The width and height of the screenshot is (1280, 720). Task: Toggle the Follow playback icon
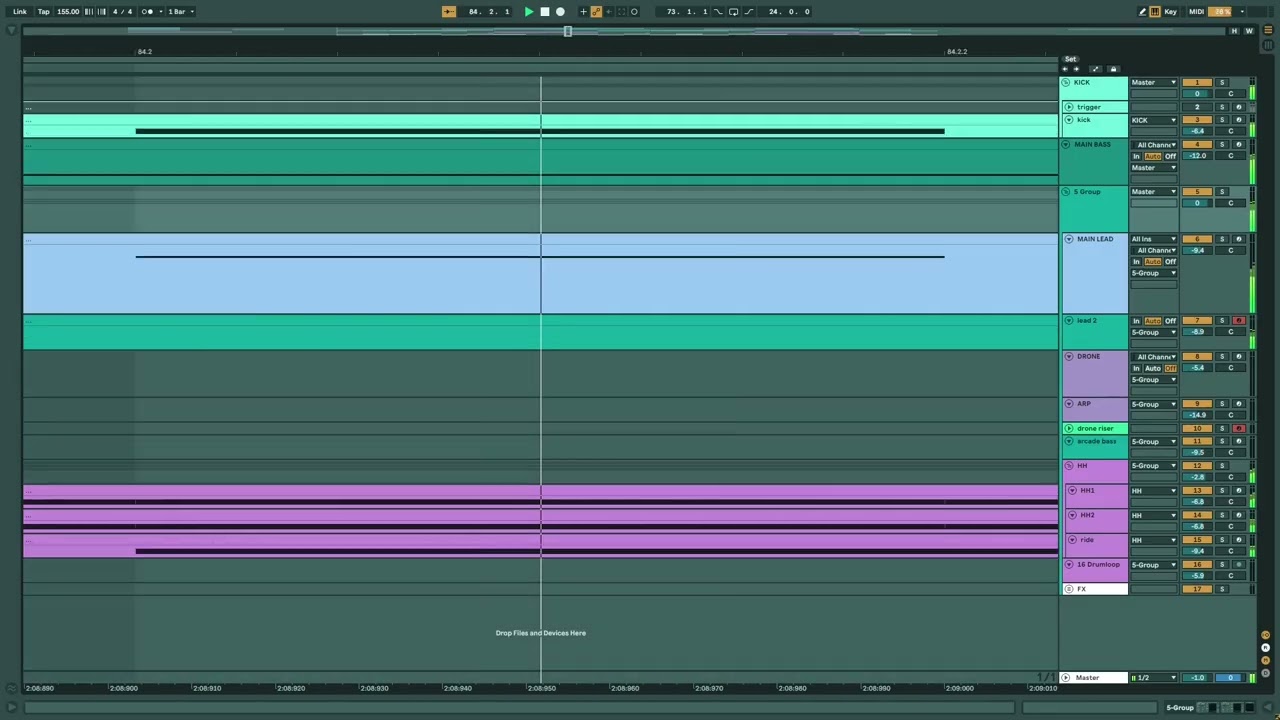(x=449, y=12)
